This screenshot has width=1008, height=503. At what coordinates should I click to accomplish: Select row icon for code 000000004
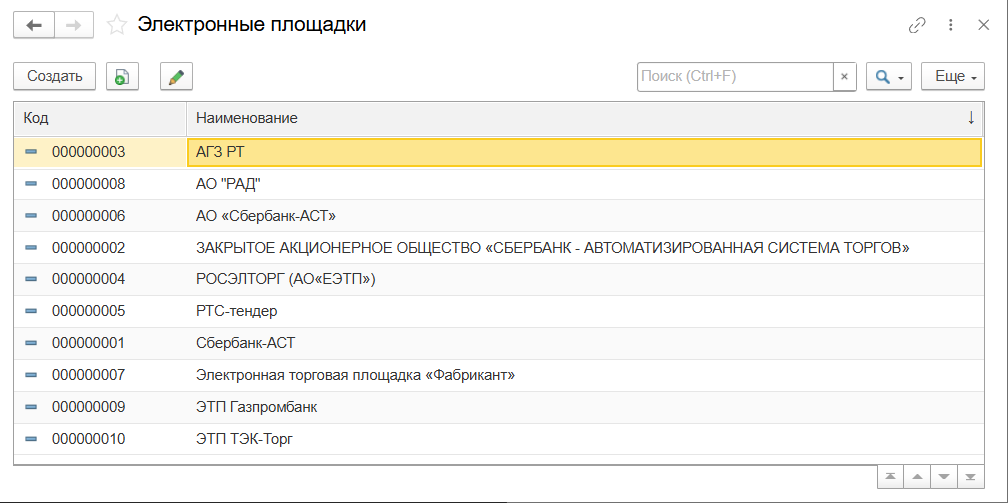click(x=31, y=280)
